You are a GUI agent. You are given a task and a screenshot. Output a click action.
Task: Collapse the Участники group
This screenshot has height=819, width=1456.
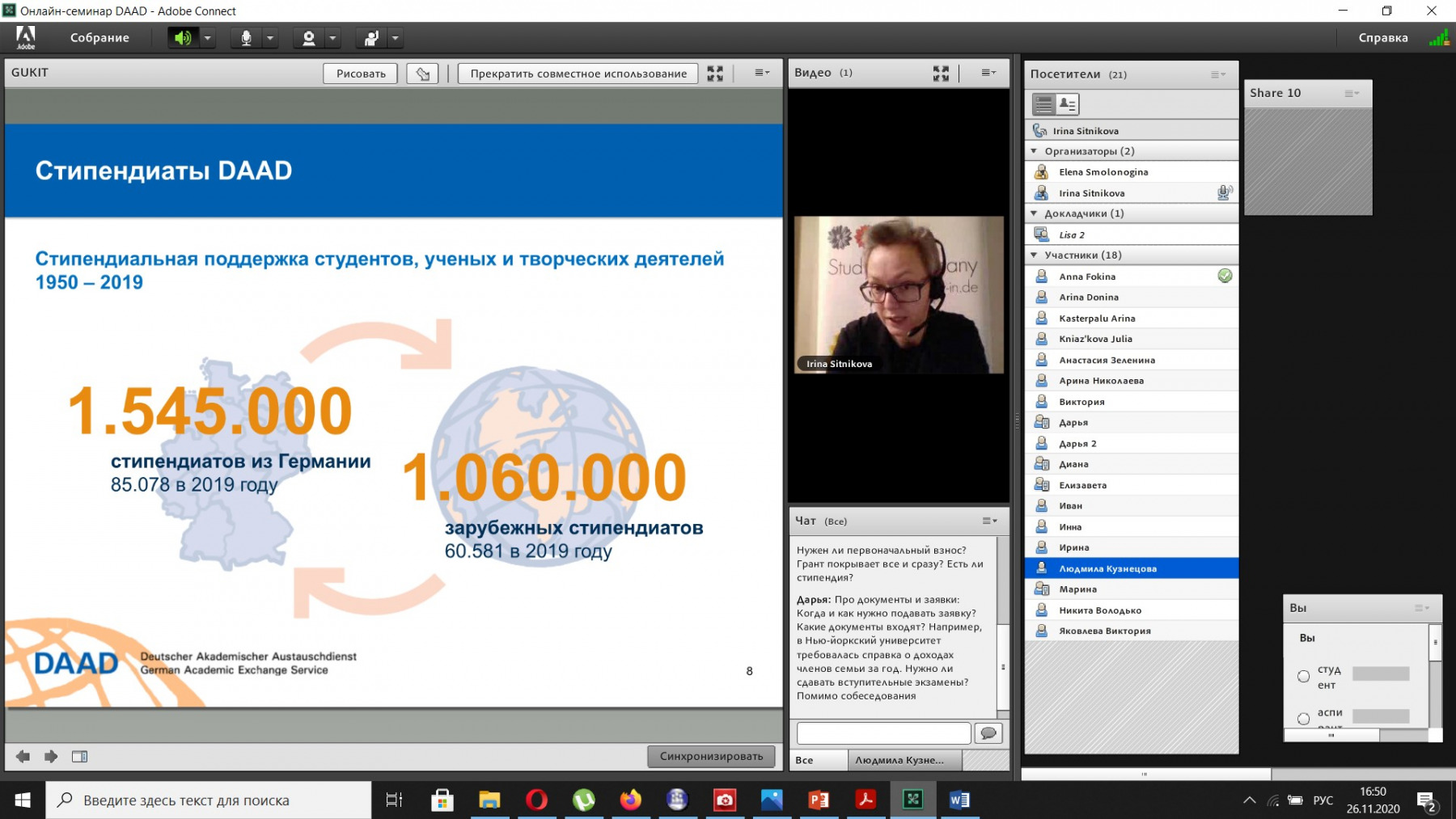(1034, 255)
